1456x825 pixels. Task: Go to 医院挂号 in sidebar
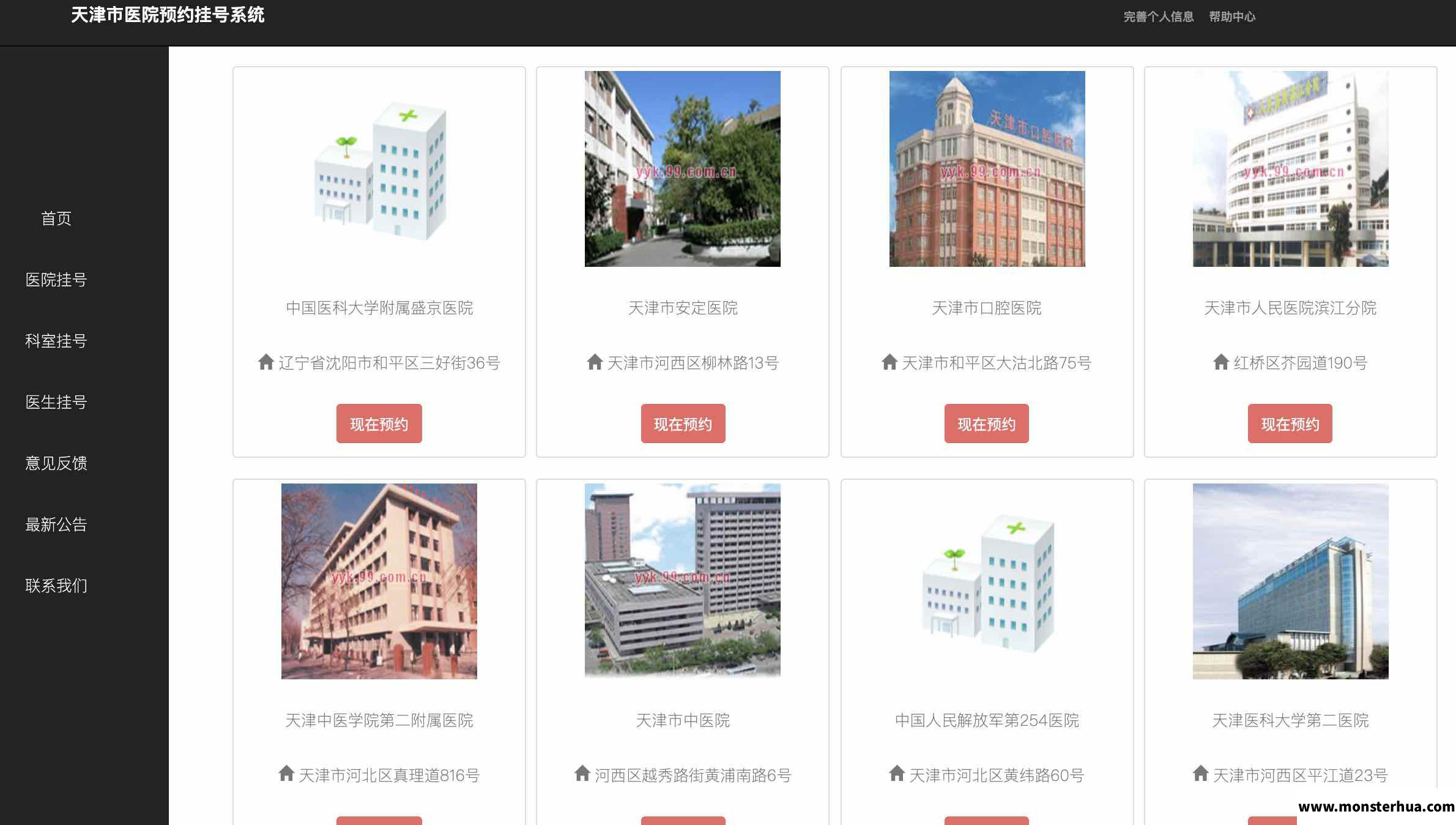coord(56,280)
